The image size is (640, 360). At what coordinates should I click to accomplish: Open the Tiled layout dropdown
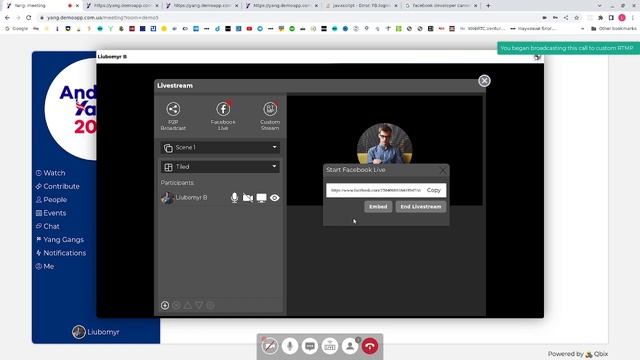pos(220,167)
